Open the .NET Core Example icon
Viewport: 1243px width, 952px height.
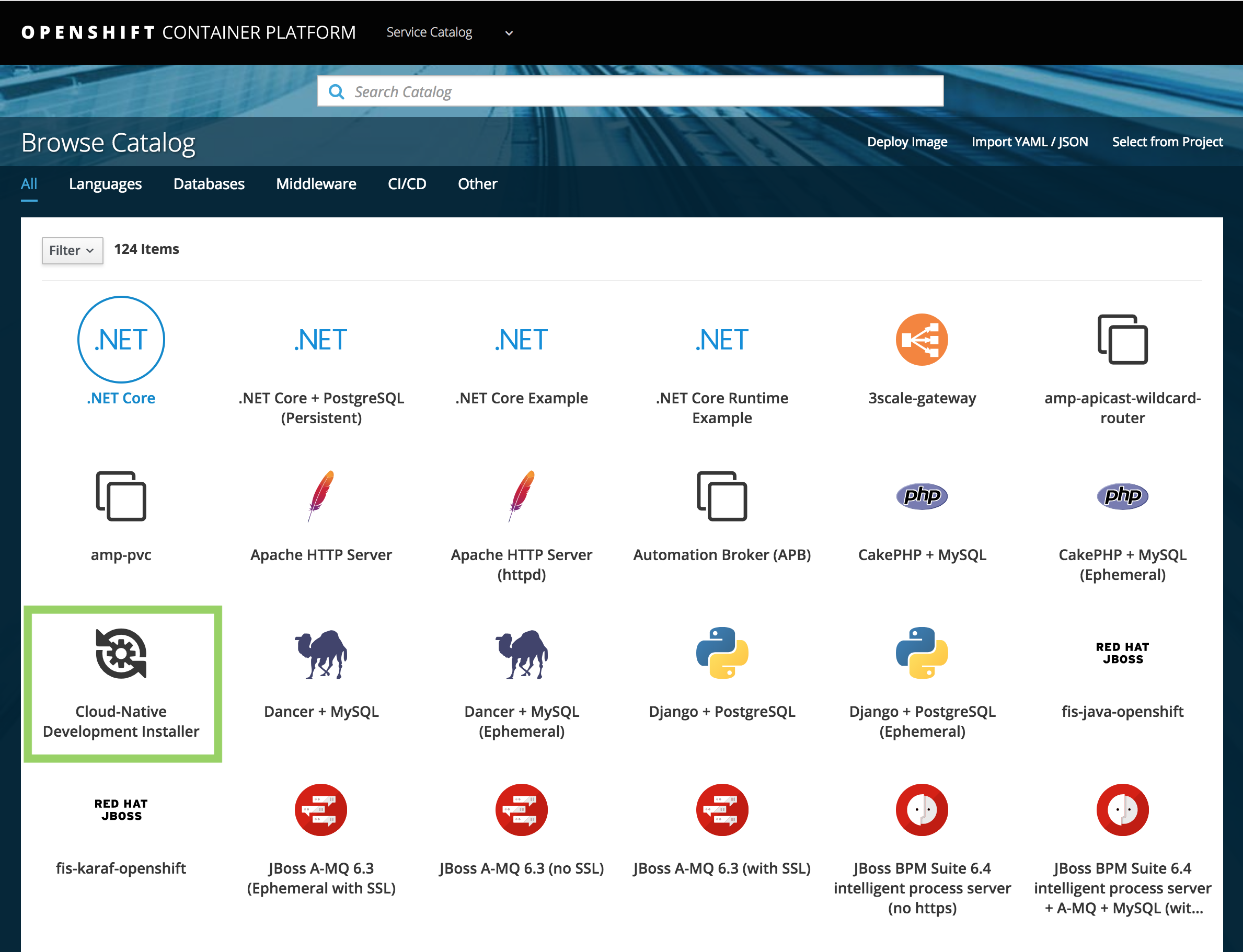pos(522,340)
